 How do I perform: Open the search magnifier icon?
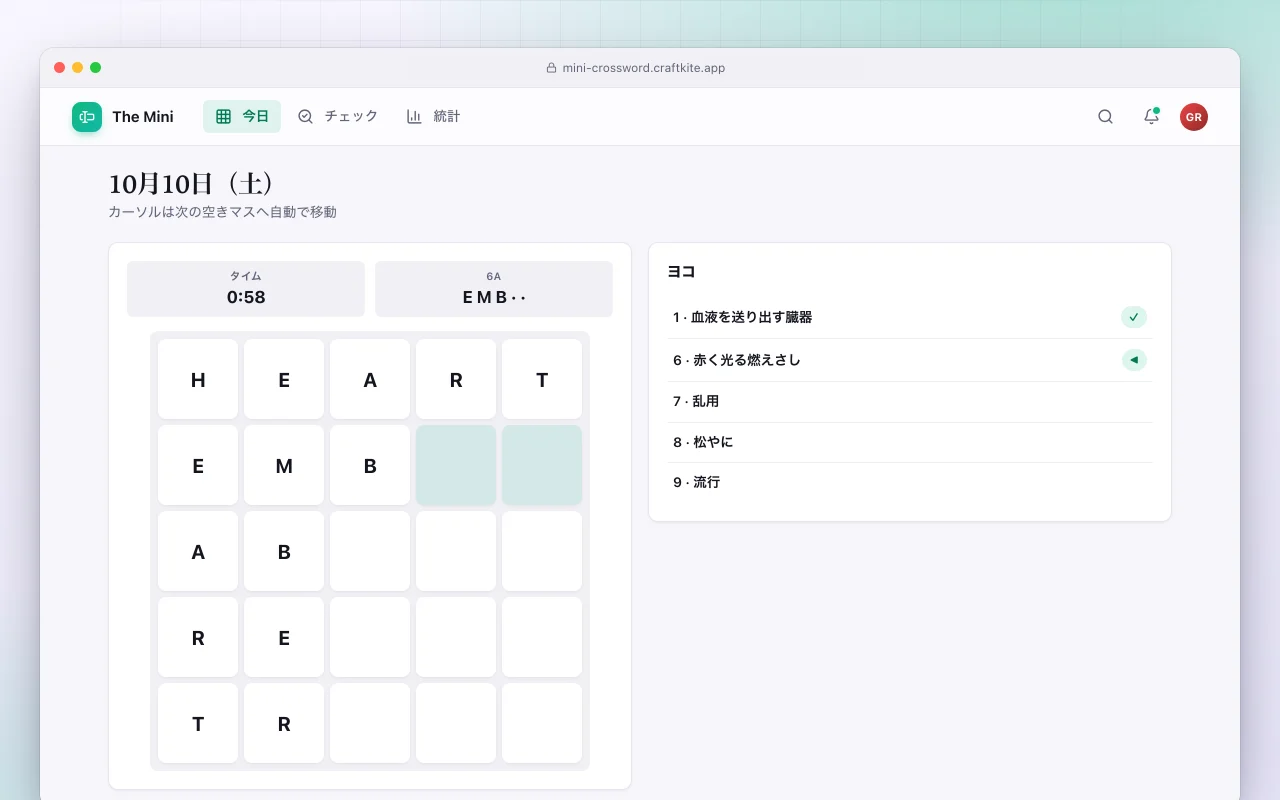click(x=1105, y=117)
